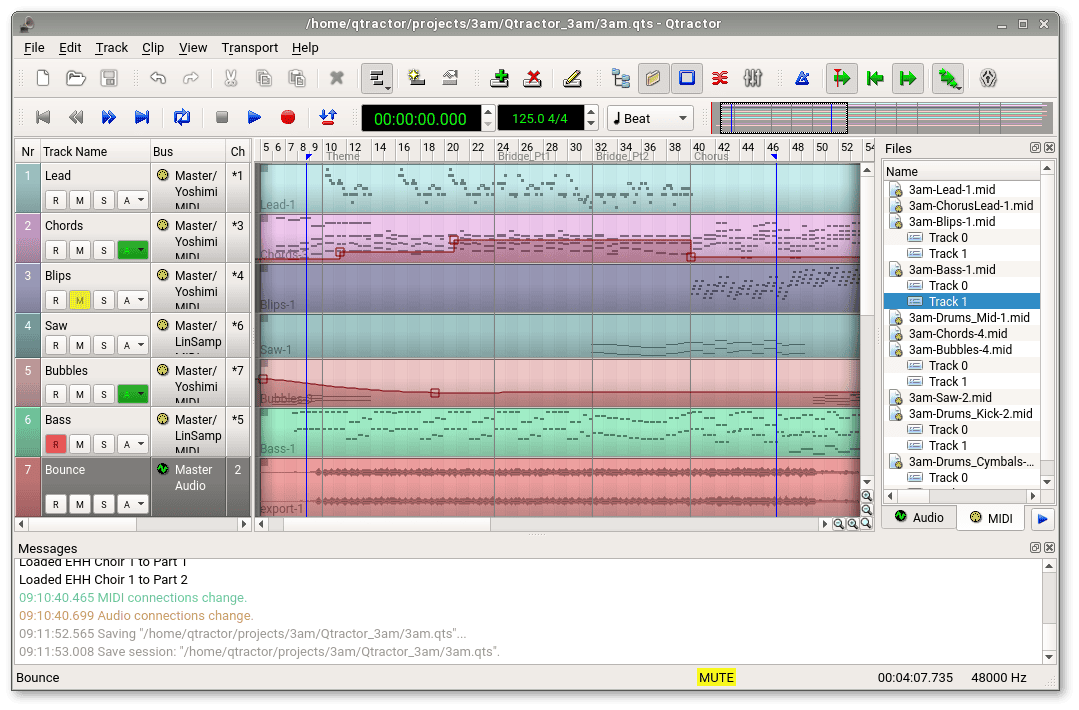Click the Stop transport button
The image size is (1079, 710).
coord(222,118)
